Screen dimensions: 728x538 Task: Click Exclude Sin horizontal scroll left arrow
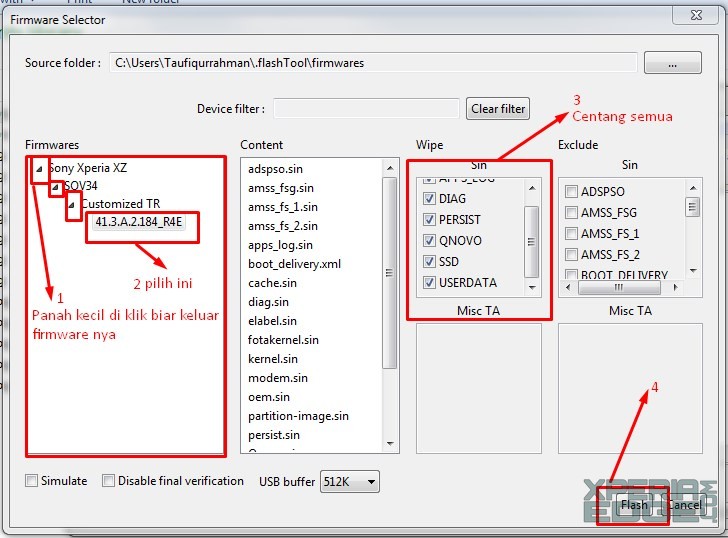coord(569,287)
